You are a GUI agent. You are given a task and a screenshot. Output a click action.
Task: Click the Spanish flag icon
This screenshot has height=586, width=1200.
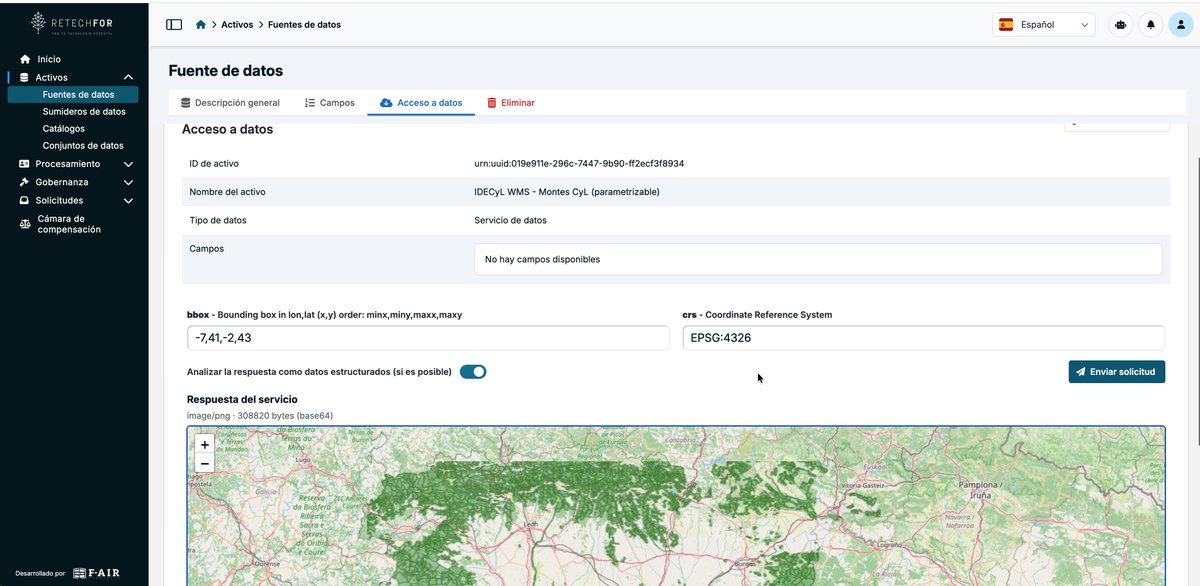pyautogui.click(x=1006, y=24)
